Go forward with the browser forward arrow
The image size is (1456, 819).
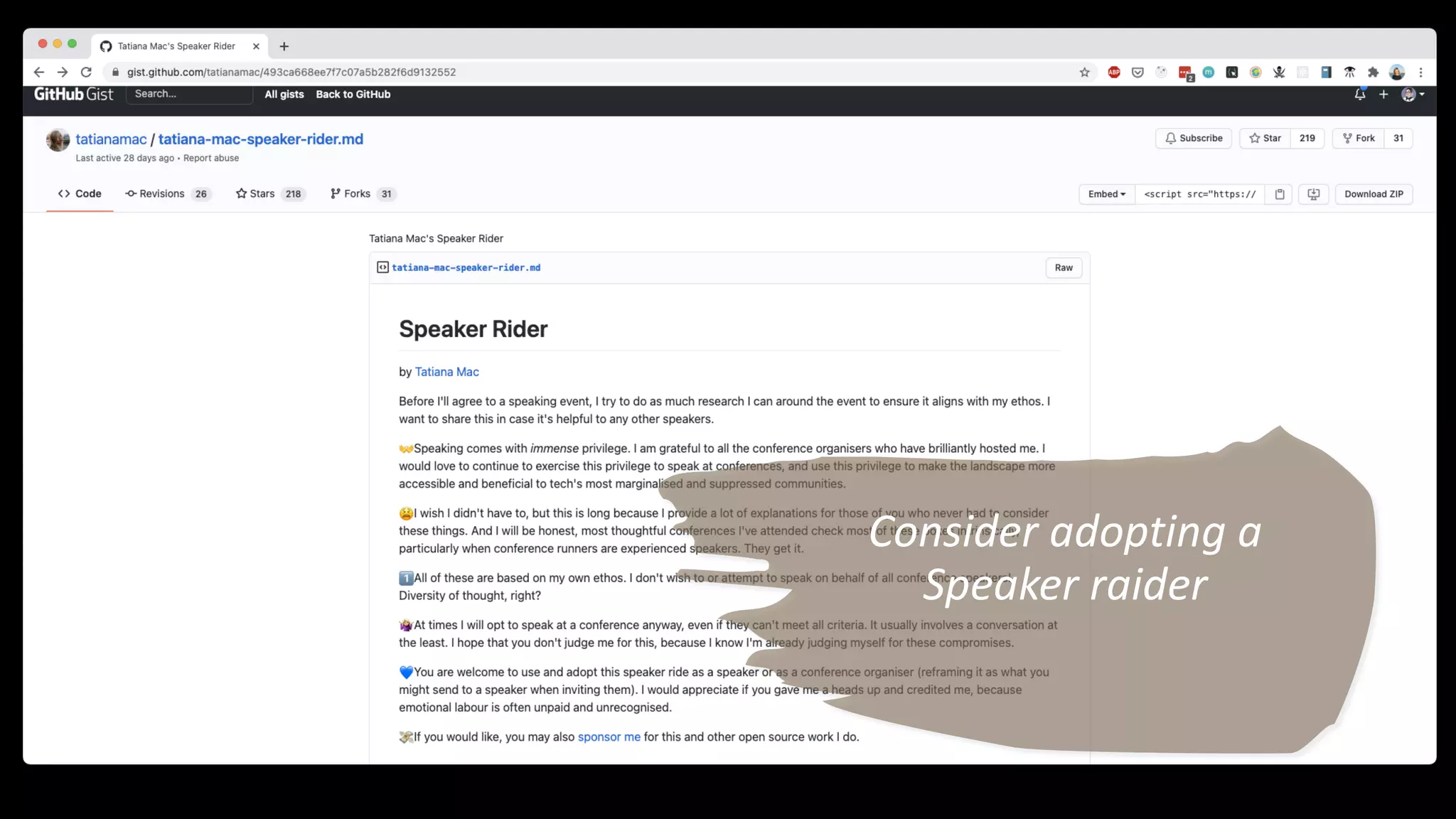(x=63, y=72)
